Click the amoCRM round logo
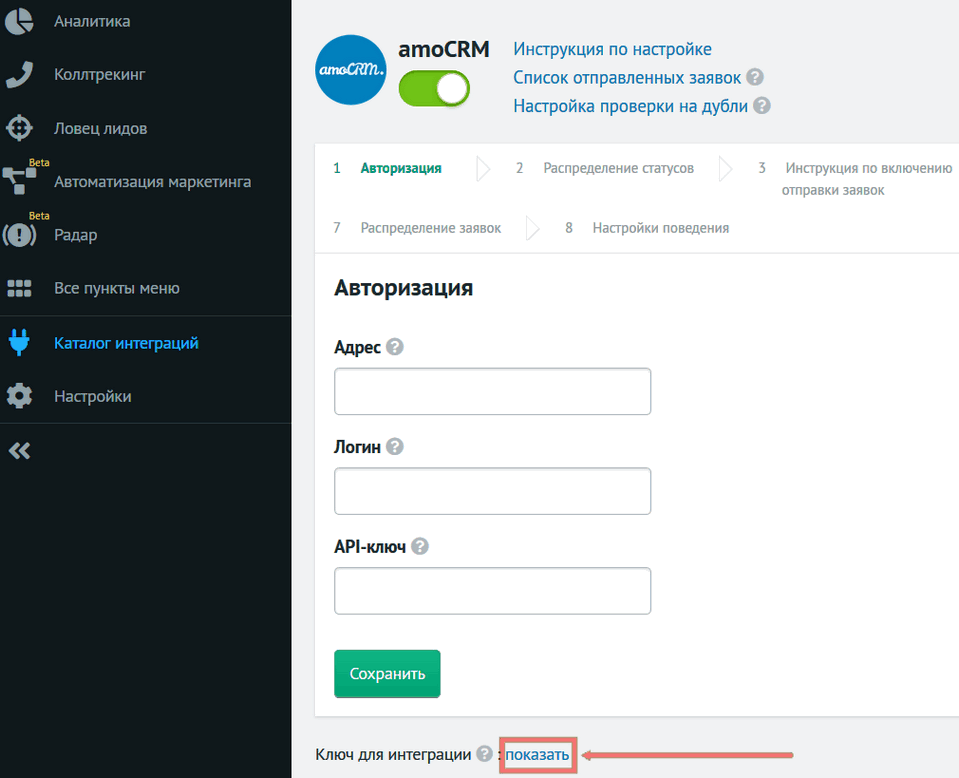Viewport: 959px width, 778px height. (351, 70)
